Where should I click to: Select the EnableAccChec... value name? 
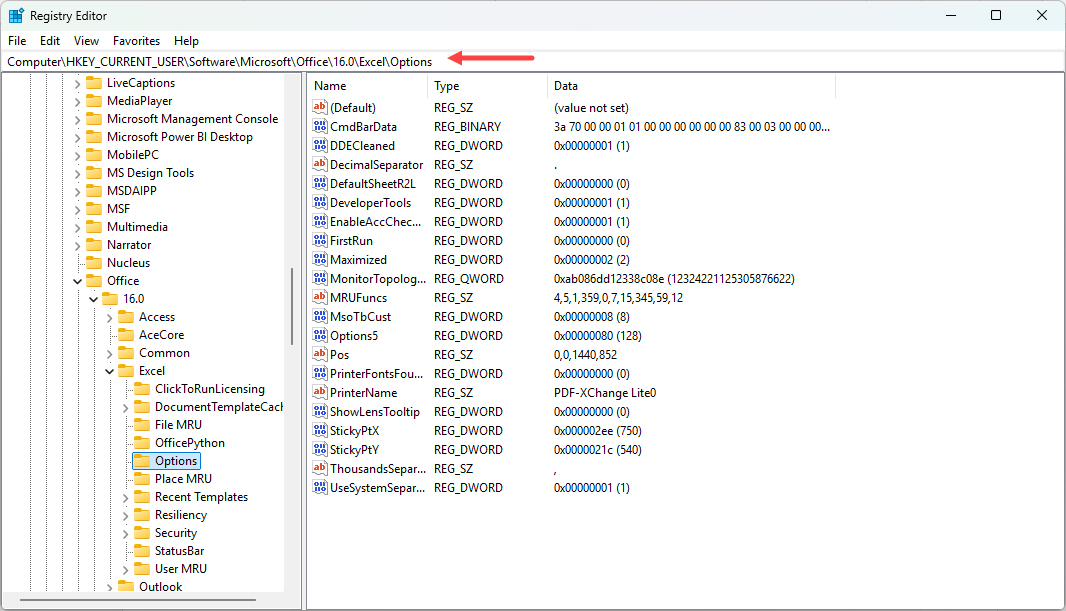tap(375, 221)
